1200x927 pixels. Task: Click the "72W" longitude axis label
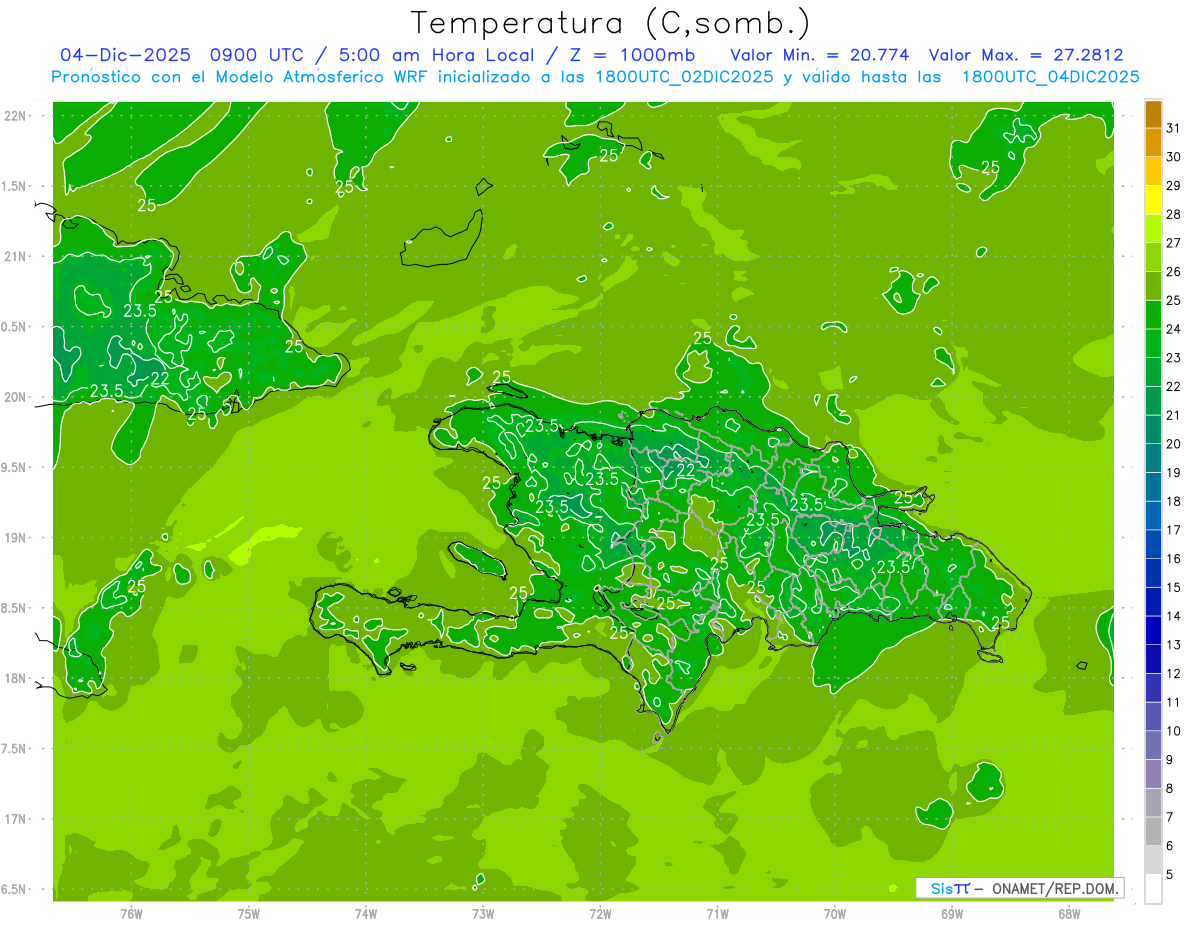[600, 914]
